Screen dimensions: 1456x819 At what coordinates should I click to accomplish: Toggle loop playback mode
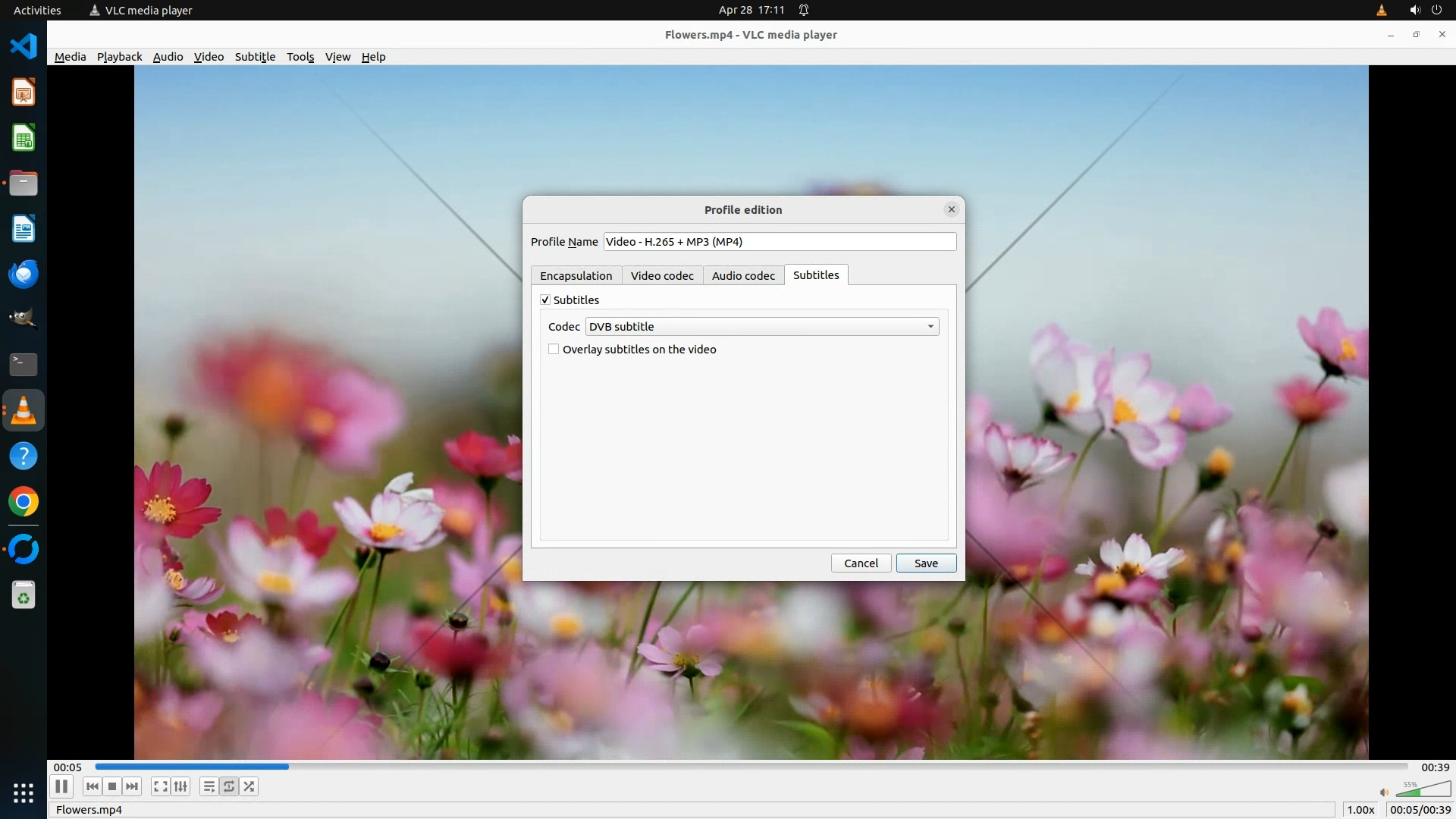point(229,786)
